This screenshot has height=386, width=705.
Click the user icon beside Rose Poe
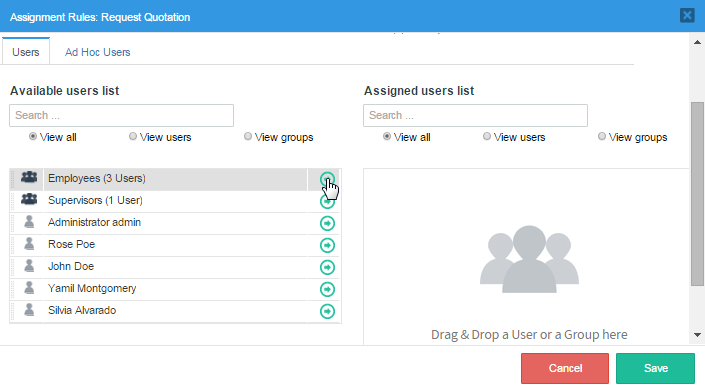coord(29,244)
